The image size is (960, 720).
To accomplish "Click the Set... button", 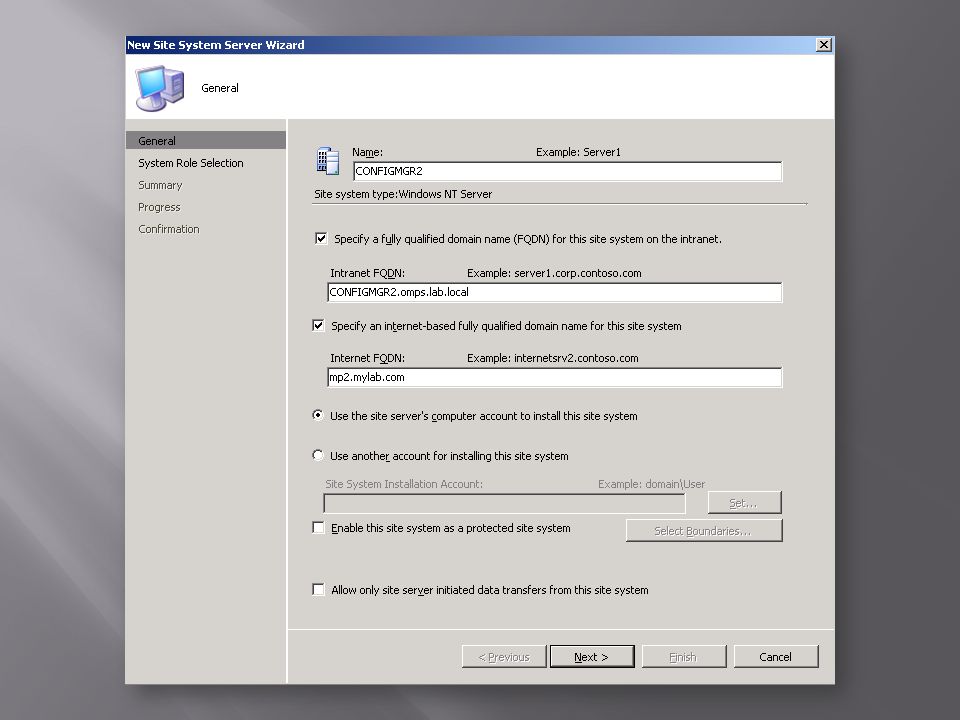I will click(744, 503).
